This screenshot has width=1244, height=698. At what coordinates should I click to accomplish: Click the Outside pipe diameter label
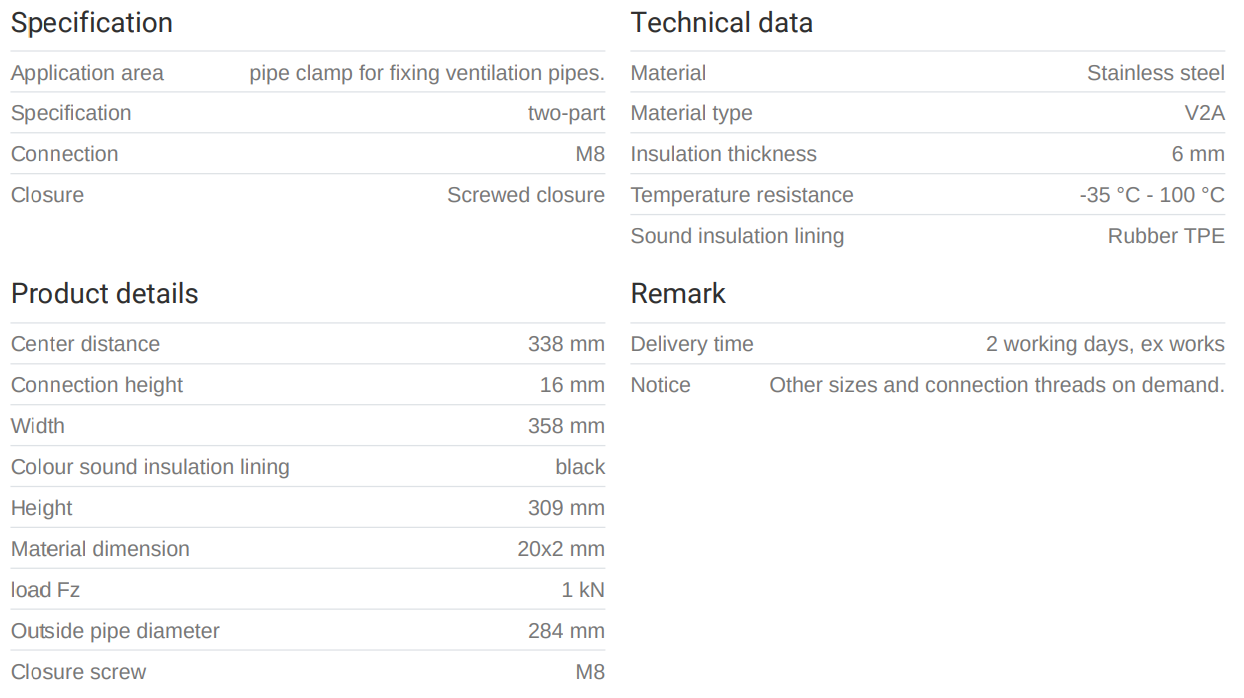coord(115,631)
